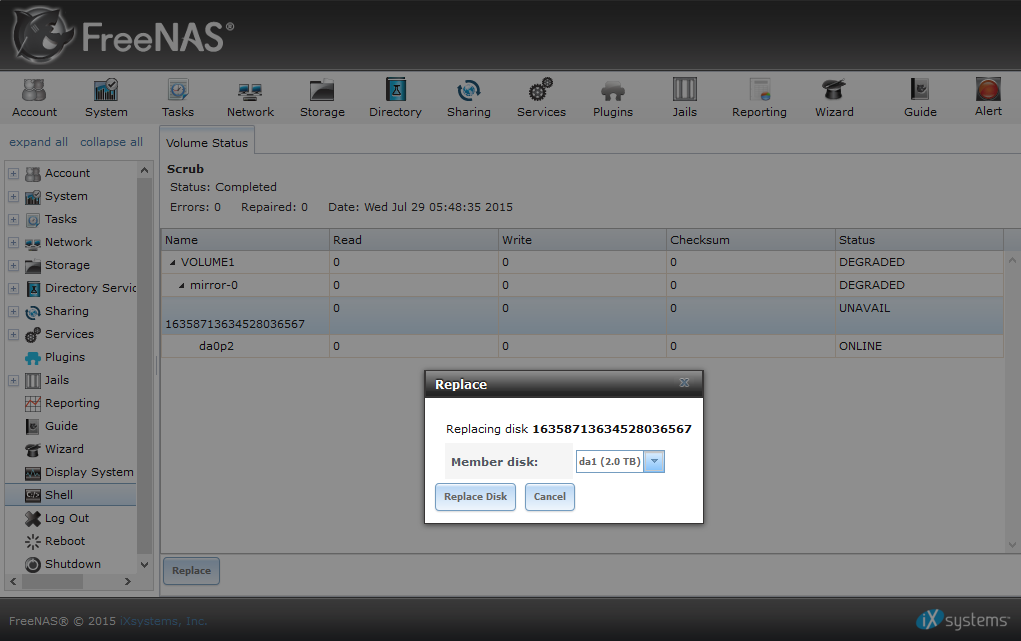Expand the Sharing node in sidebar

pos(13,311)
